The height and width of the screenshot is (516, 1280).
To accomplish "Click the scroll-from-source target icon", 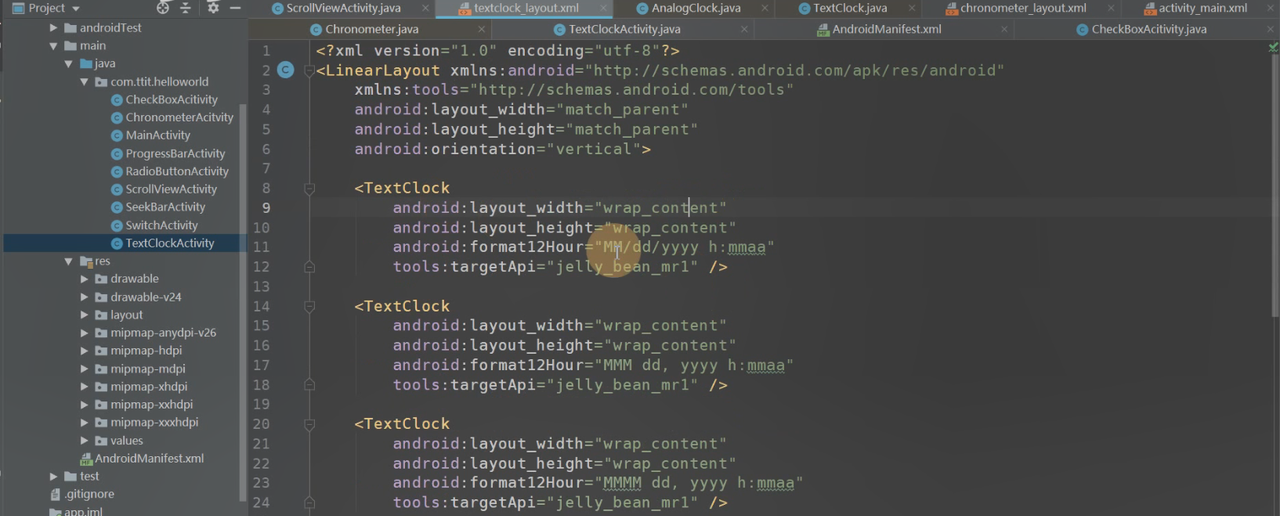I will [x=162, y=8].
